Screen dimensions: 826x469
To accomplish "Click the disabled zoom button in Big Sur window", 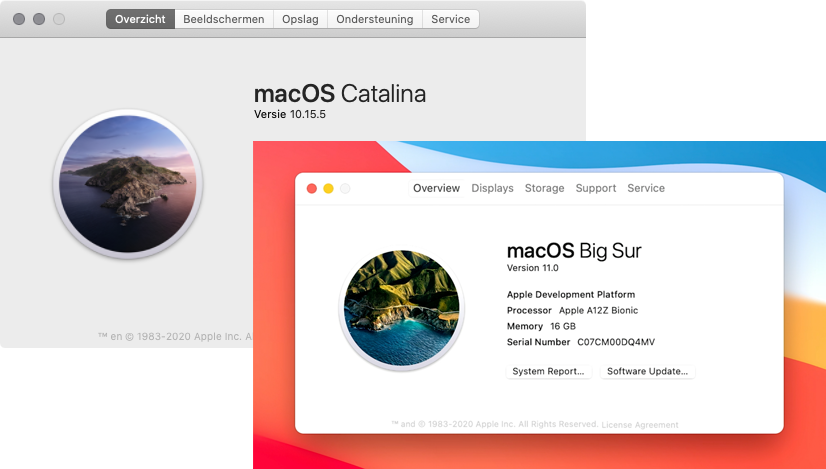I will click(345, 189).
